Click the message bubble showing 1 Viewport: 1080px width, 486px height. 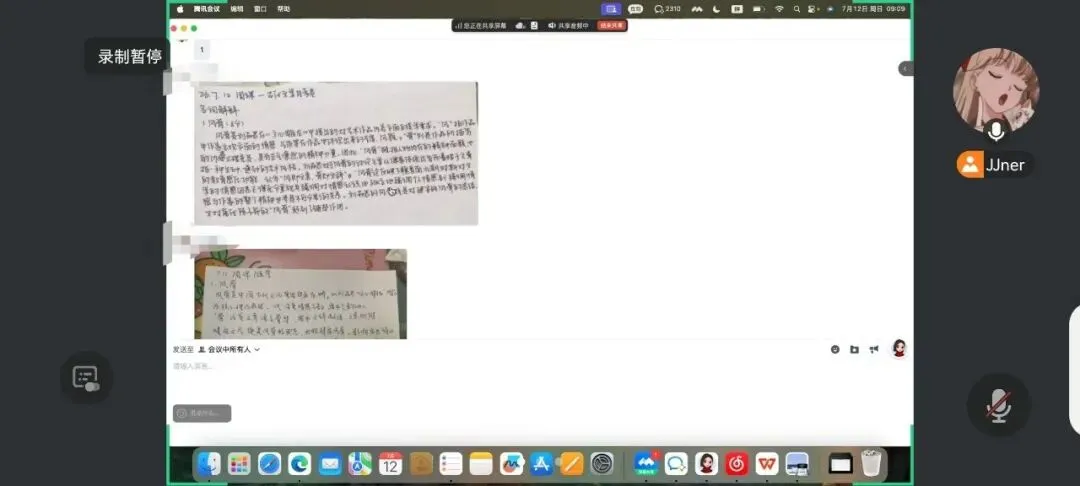coord(202,50)
